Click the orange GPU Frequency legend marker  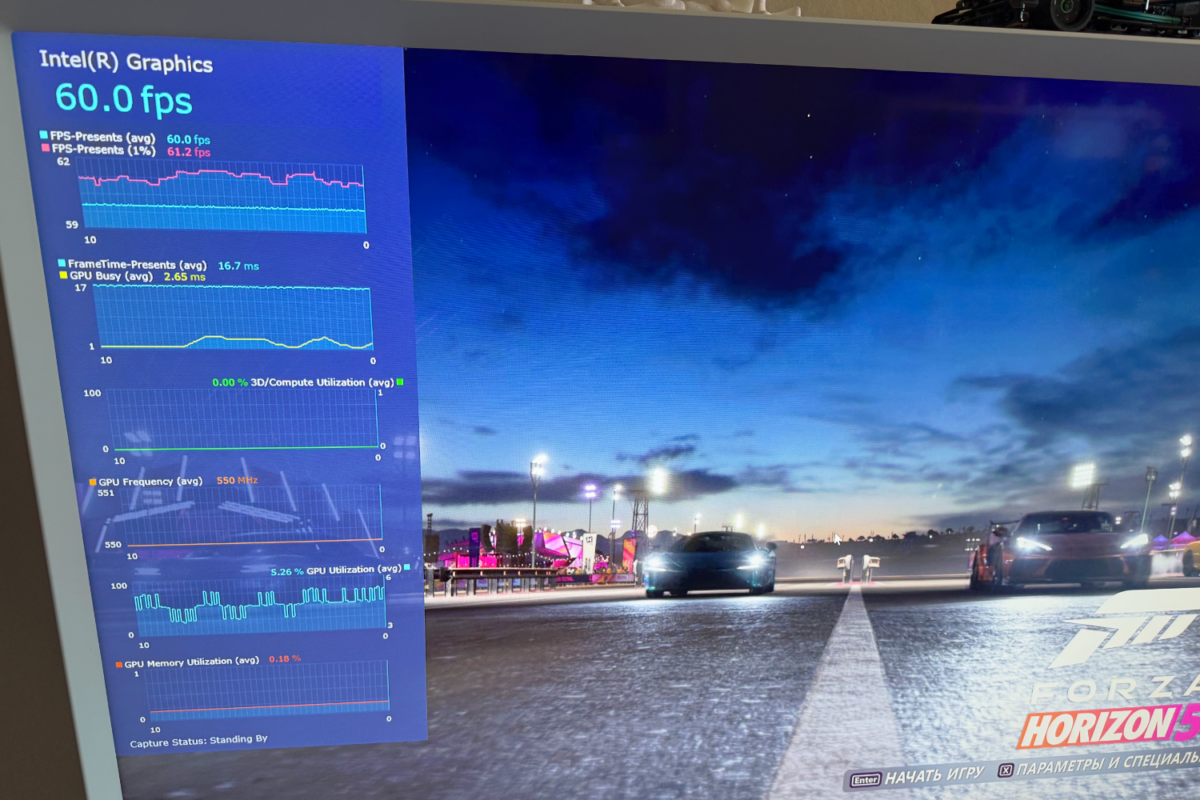point(92,481)
